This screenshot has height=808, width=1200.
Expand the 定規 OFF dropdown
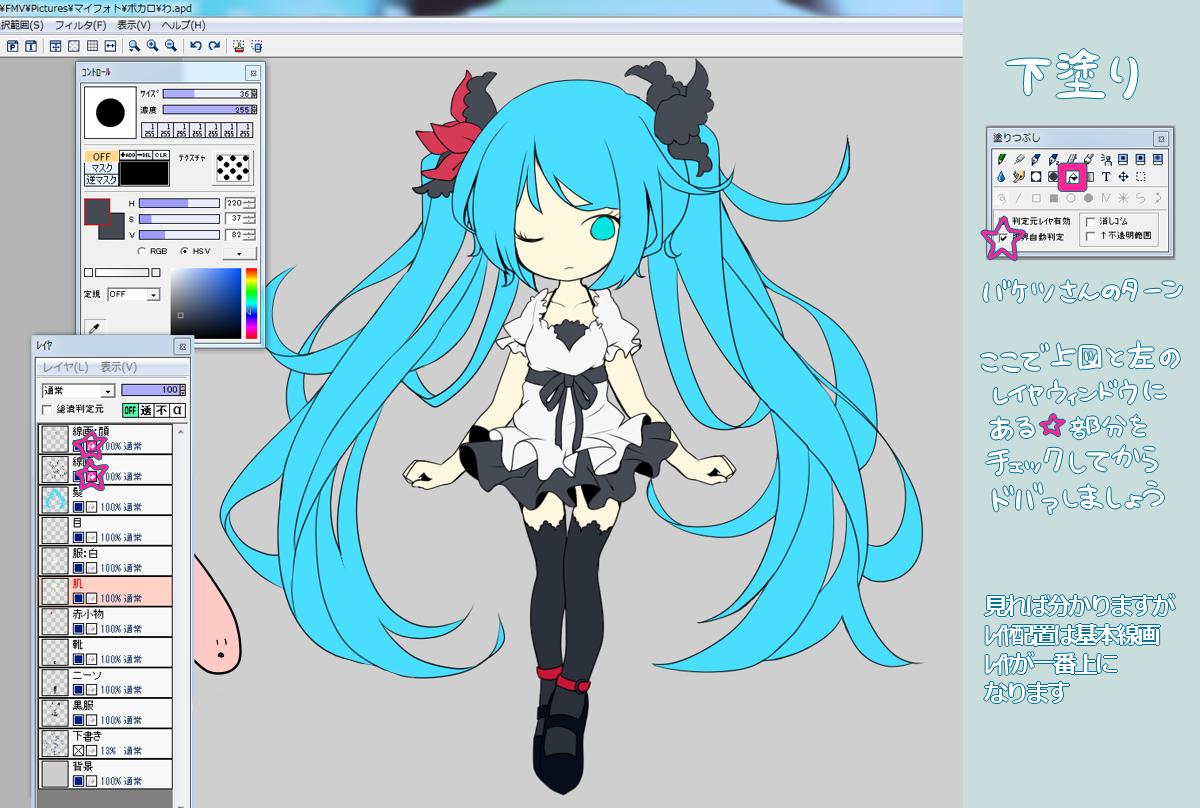(134, 295)
